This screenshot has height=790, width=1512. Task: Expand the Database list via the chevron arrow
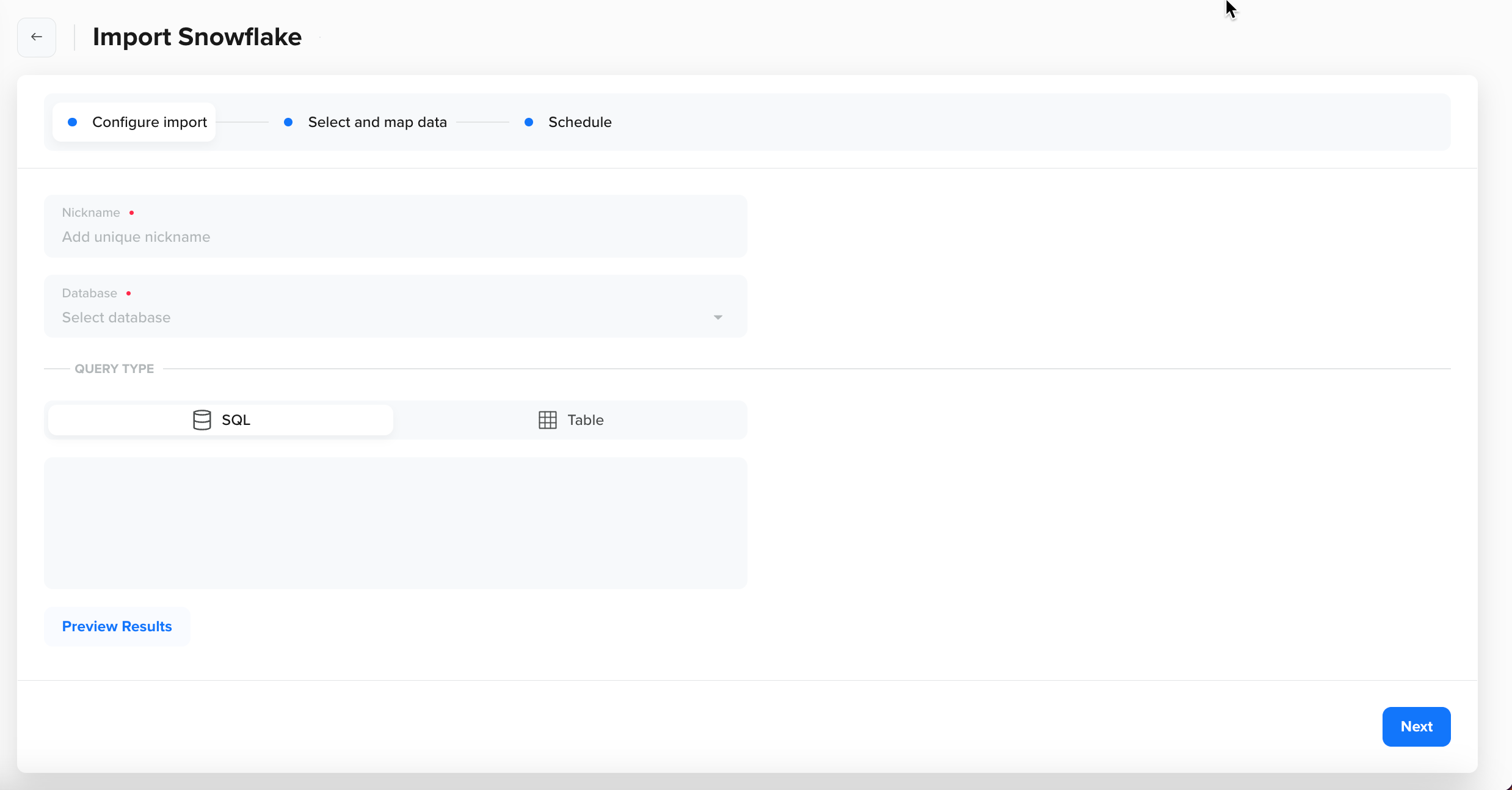pos(718,317)
